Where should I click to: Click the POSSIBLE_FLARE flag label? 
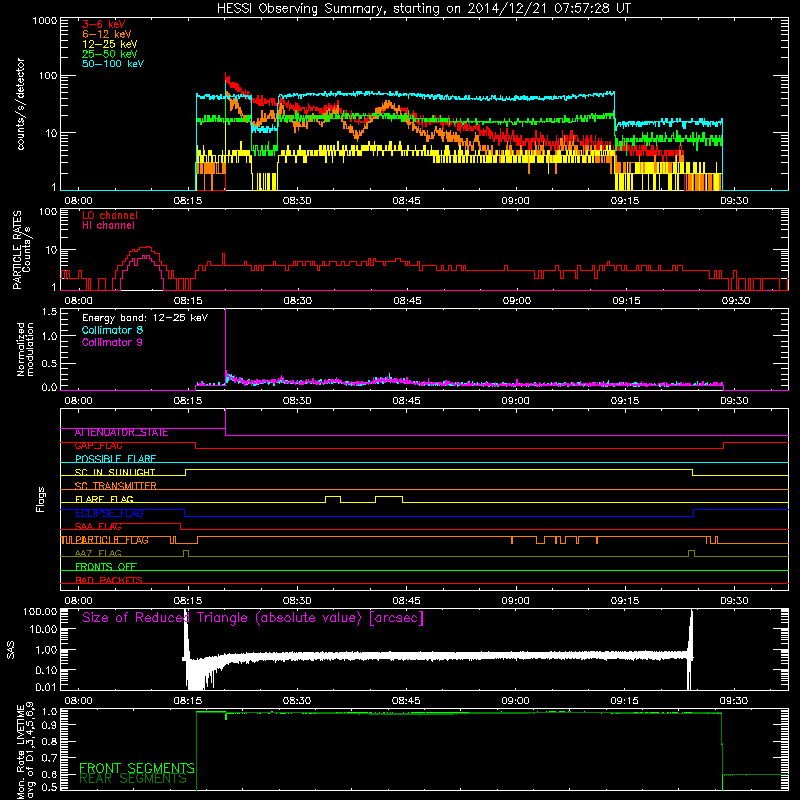115,459
